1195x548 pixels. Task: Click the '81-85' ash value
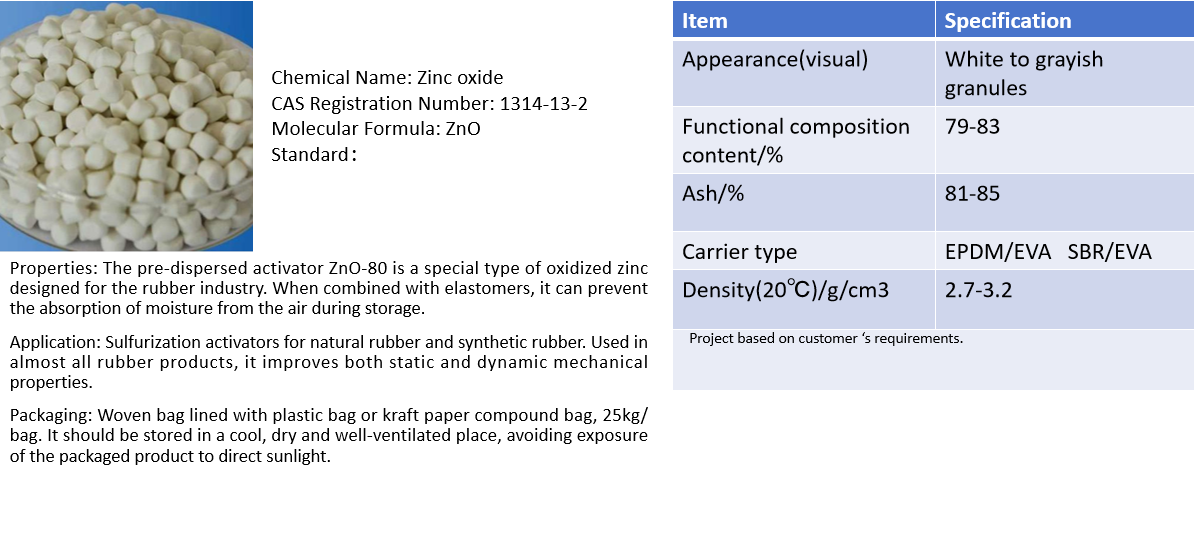point(972,194)
